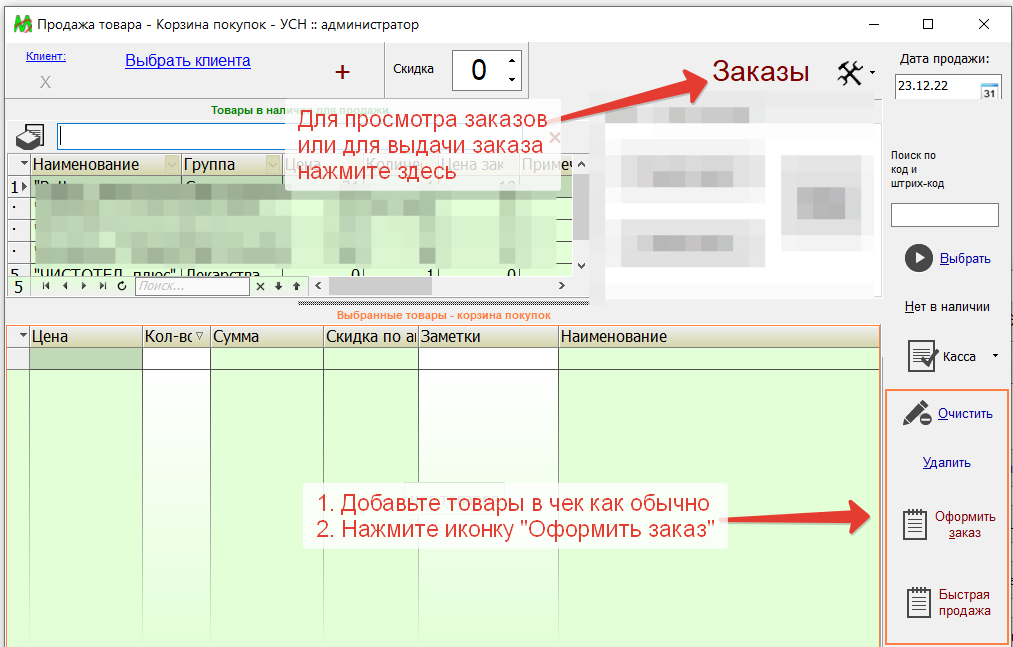Click the Клиент: link label

coord(46,56)
